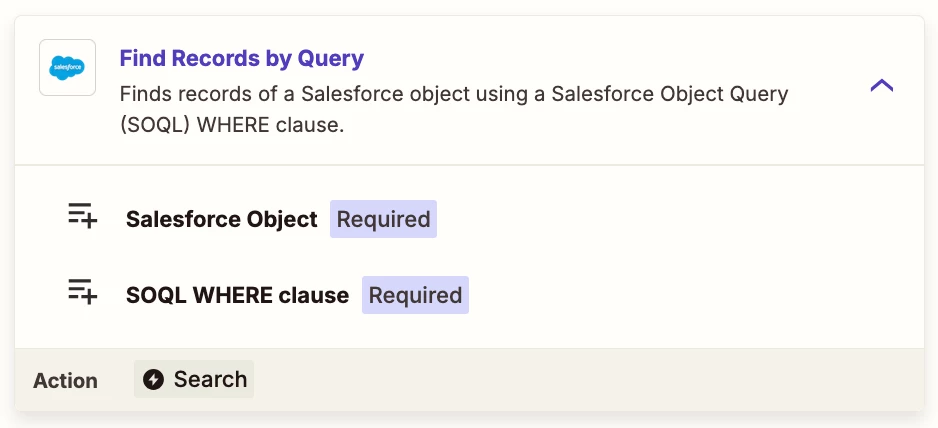Viewport: 938px width, 428px height.
Task: Click the lightning bolt icon in the Search badge
Action: coord(153,380)
